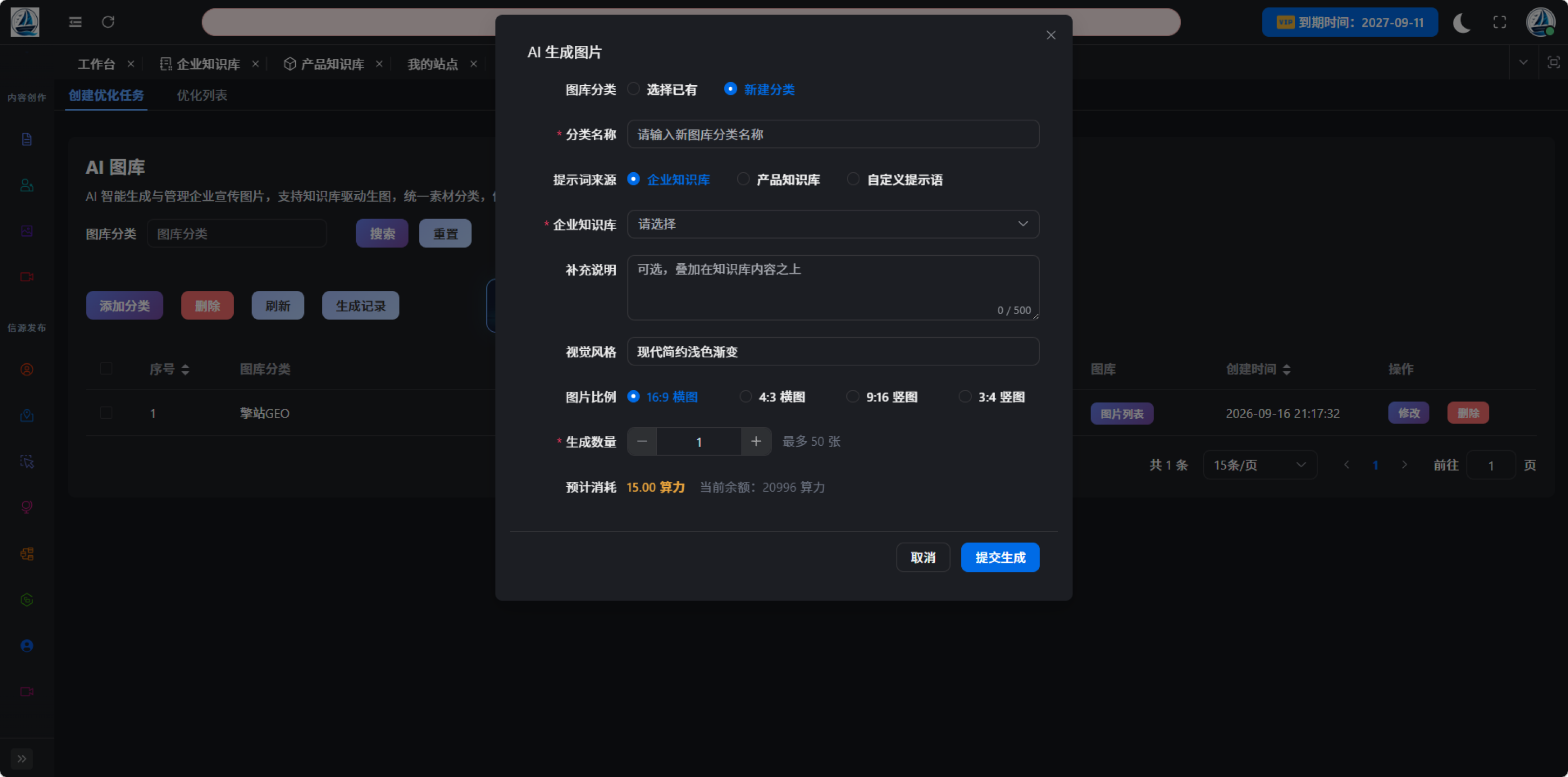Choose 自定义提示语 as prompt source

[x=895, y=180]
